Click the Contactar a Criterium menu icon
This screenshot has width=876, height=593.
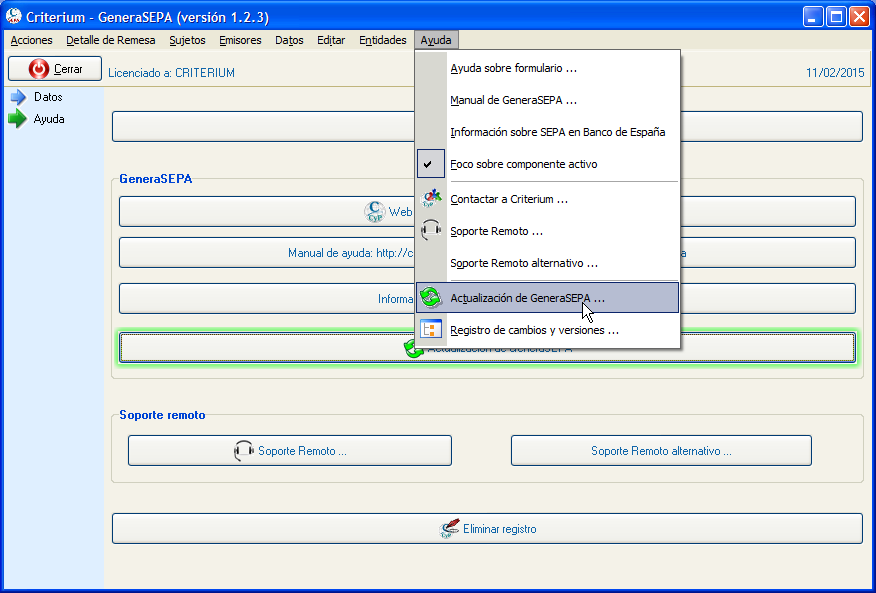(x=431, y=199)
